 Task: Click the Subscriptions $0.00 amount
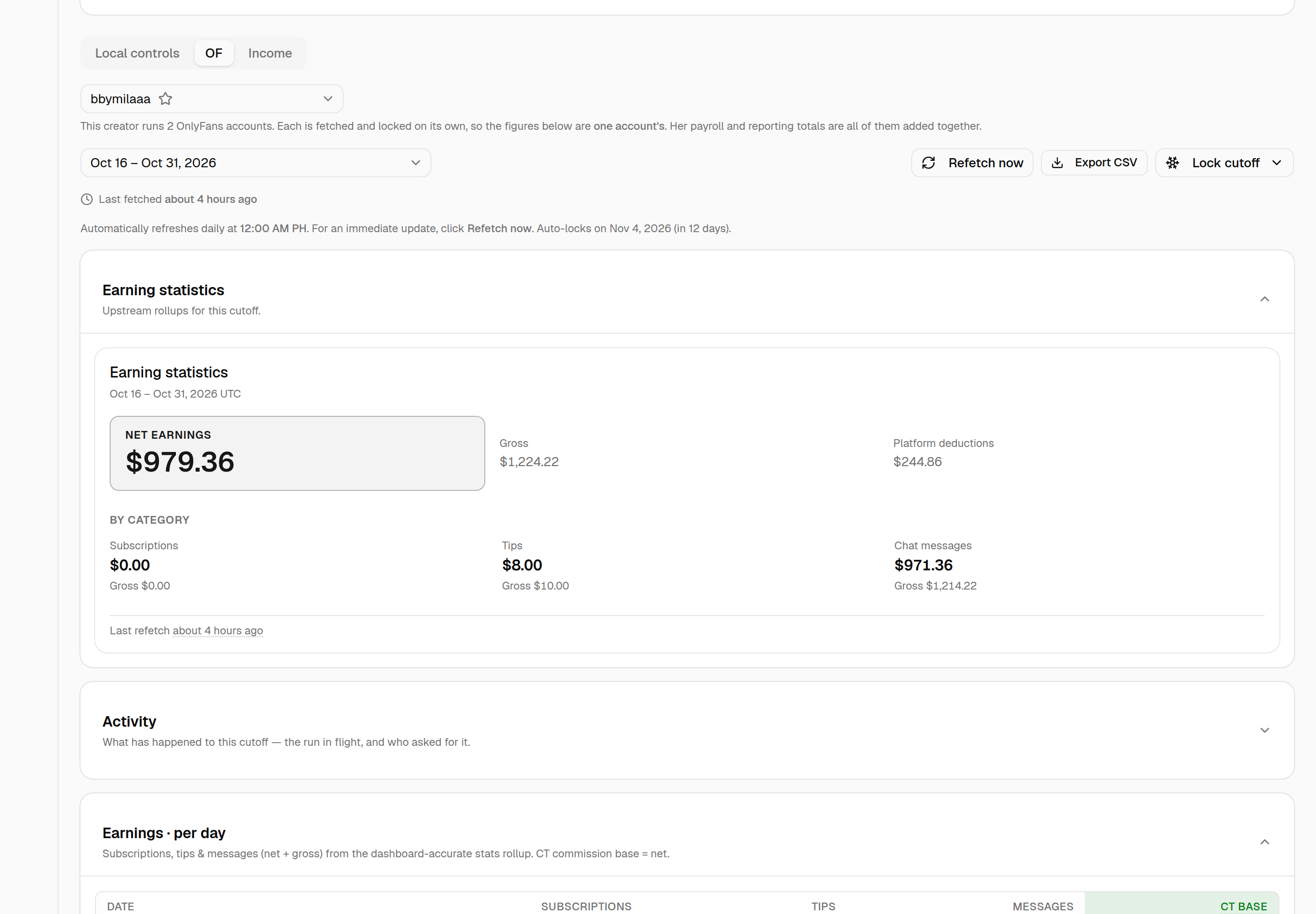click(x=130, y=565)
